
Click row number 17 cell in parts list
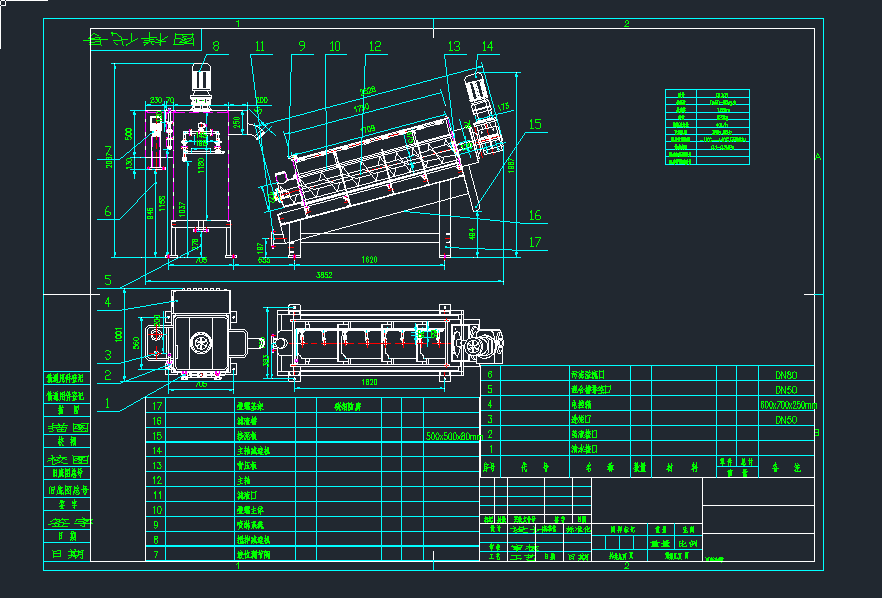click(157, 406)
